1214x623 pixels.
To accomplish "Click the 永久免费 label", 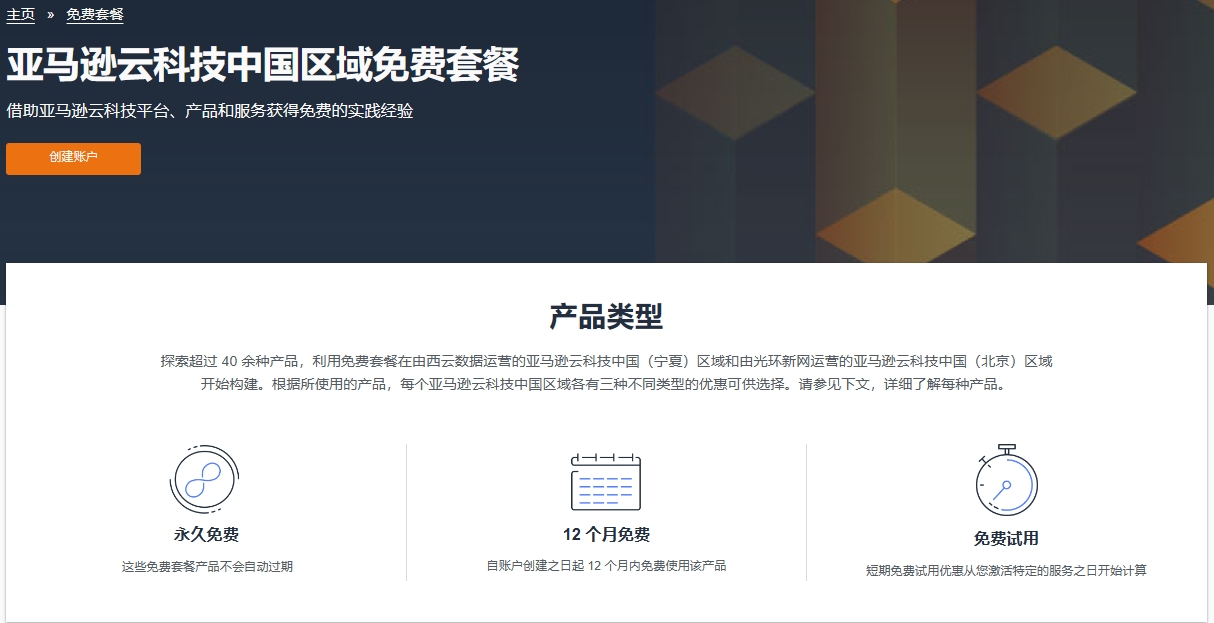I will (x=204, y=534).
